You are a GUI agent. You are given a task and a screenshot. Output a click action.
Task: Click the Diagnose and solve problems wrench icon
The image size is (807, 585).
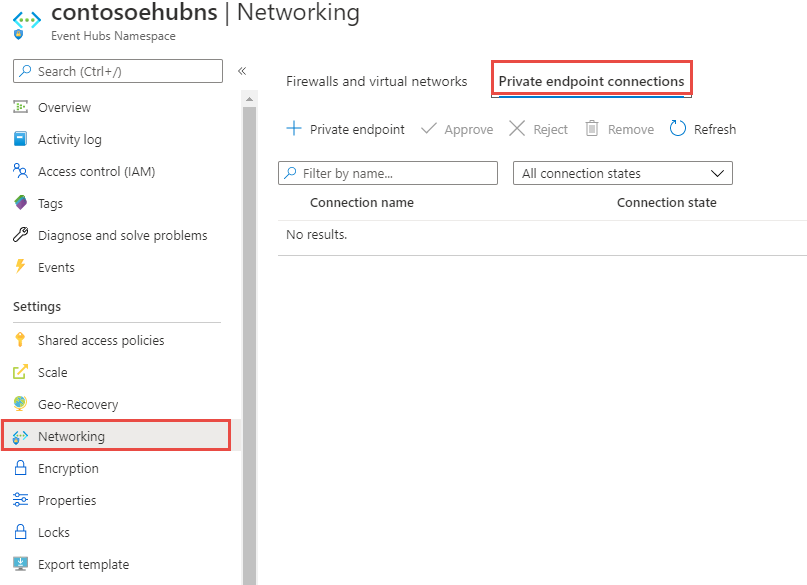(x=22, y=235)
